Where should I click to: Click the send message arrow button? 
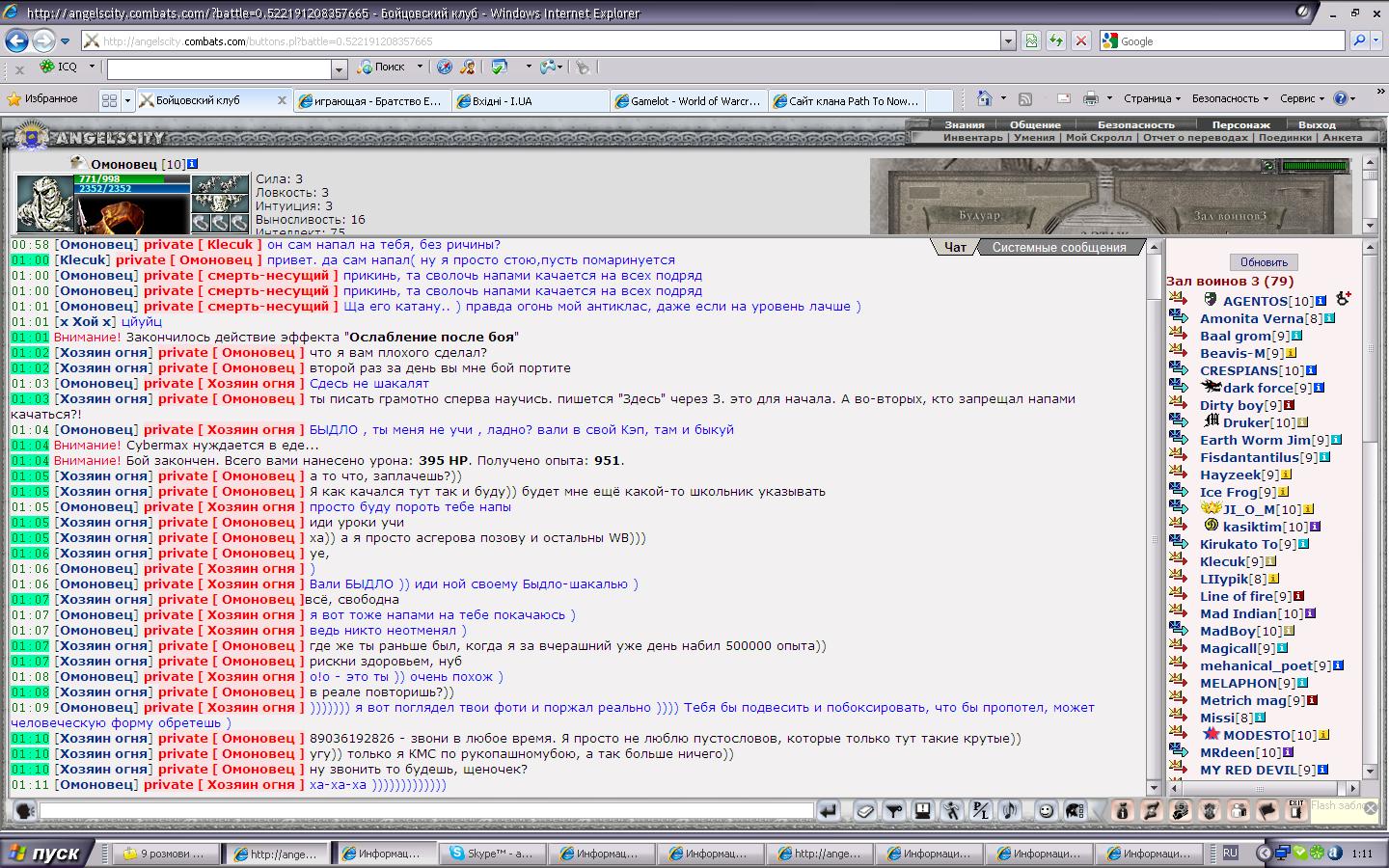[828, 811]
